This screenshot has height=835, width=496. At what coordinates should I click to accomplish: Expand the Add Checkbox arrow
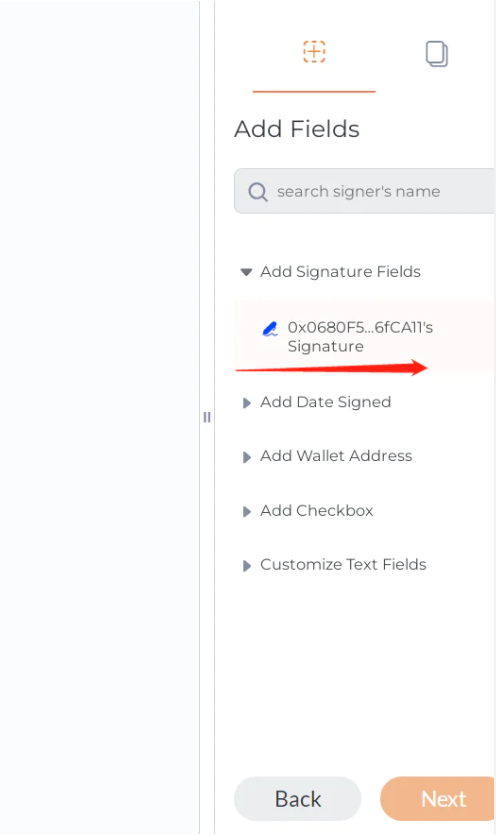click(247, 512)
